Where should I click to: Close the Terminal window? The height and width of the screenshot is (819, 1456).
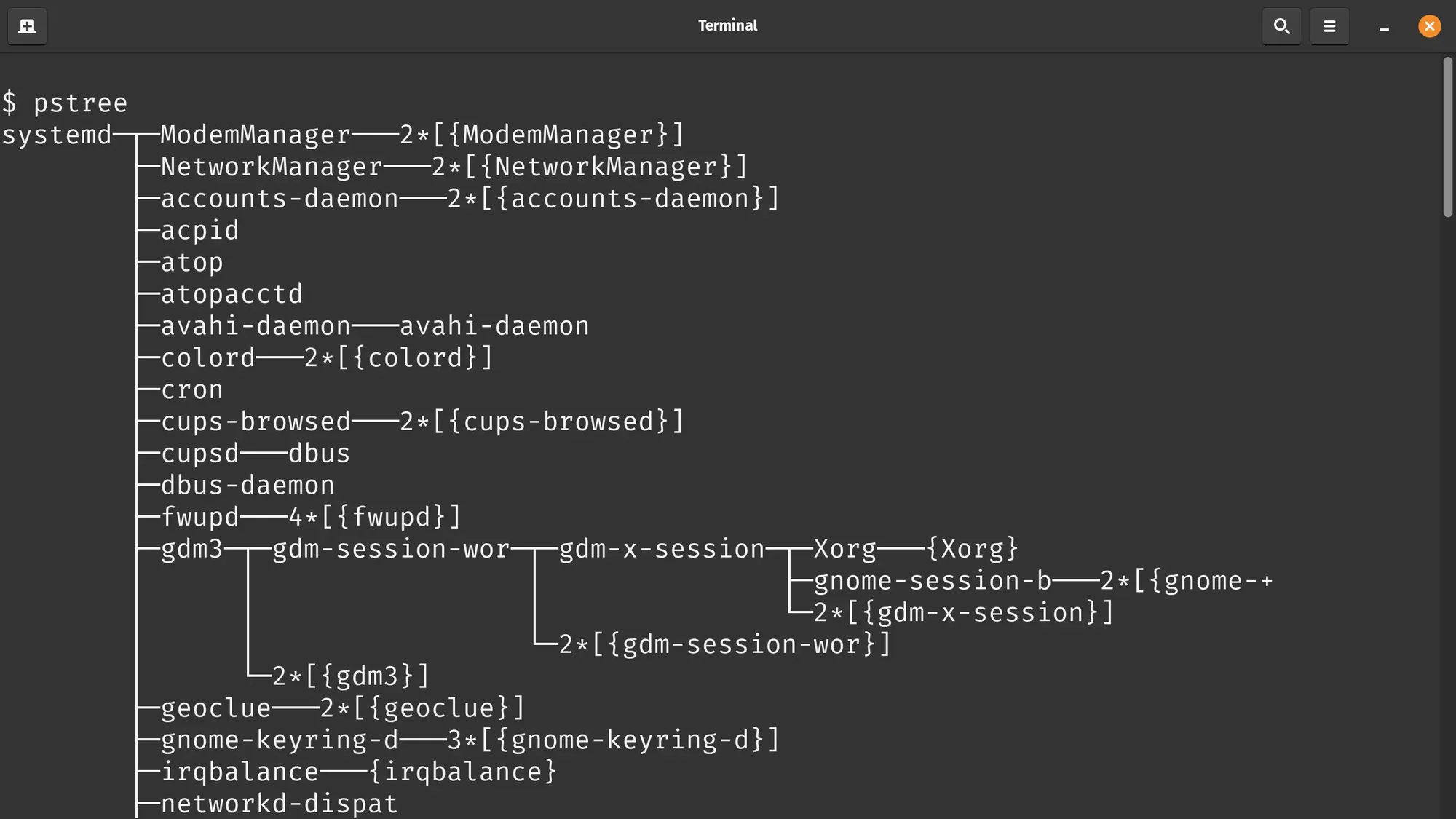(1429, 26)
